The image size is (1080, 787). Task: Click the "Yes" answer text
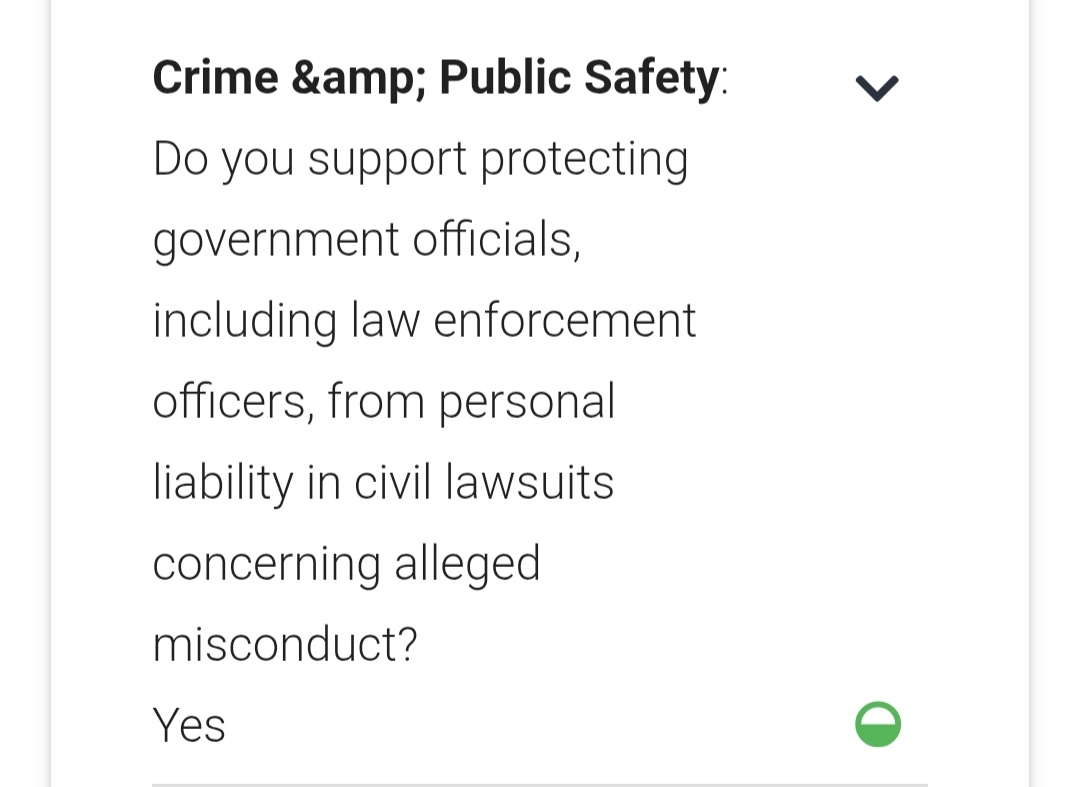point(189,725)
